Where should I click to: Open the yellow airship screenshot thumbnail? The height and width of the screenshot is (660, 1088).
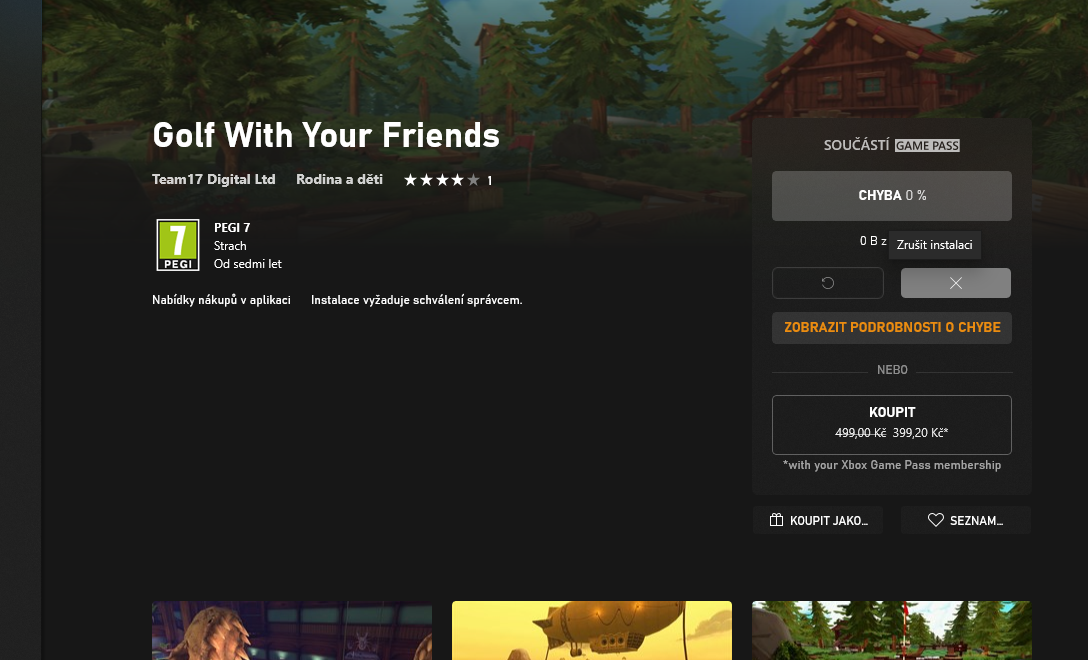coord(592,630)
